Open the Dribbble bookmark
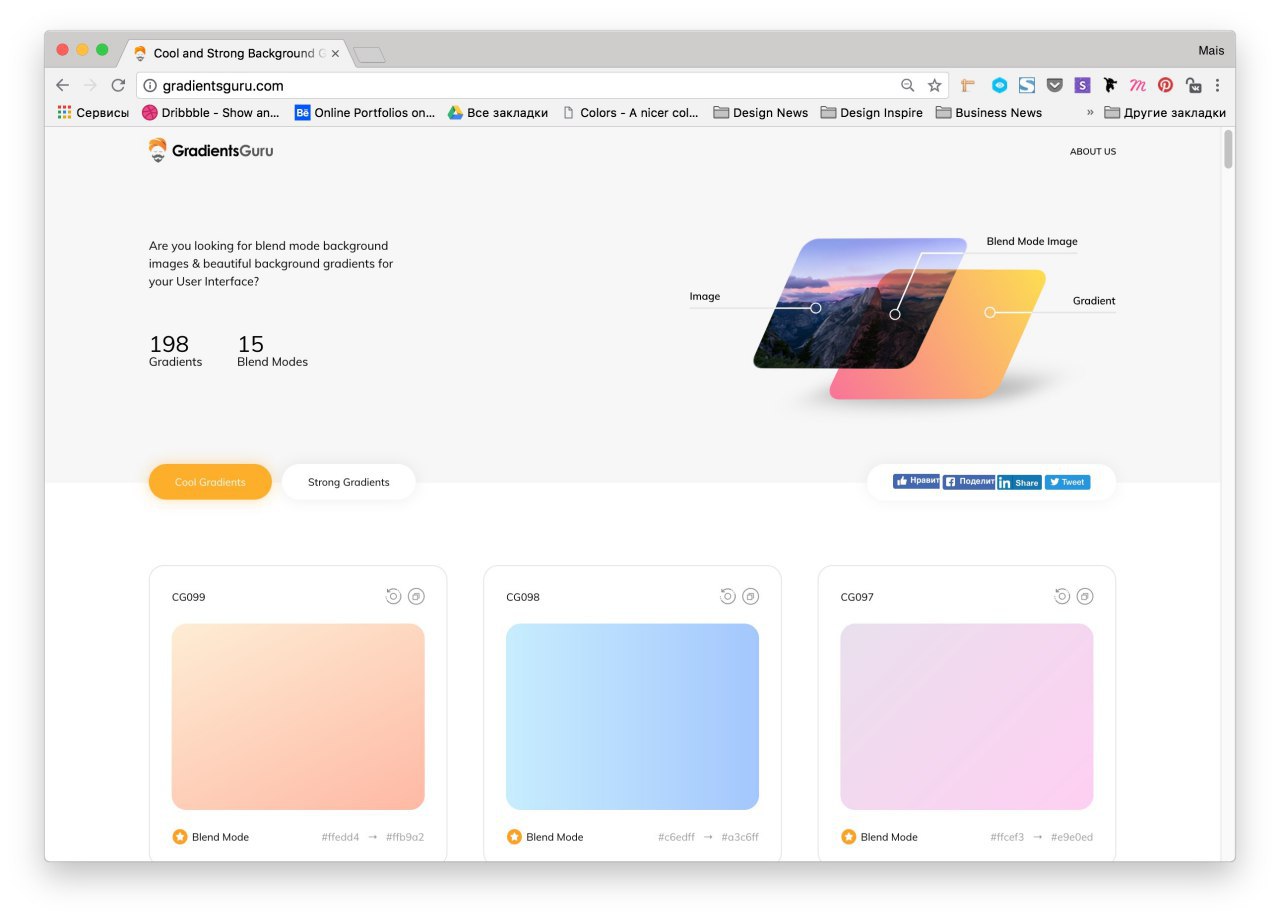The width and height of the screenshot is (1280, 920). [x=211, y=113]
